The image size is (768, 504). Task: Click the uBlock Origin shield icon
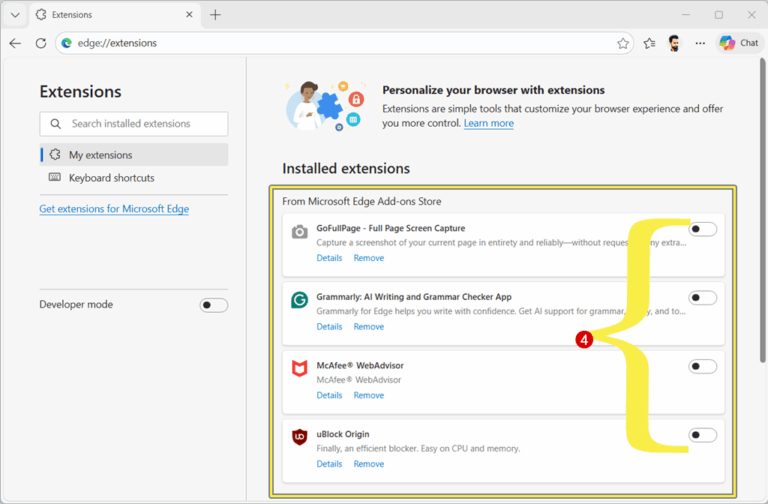tap(299, 437)
